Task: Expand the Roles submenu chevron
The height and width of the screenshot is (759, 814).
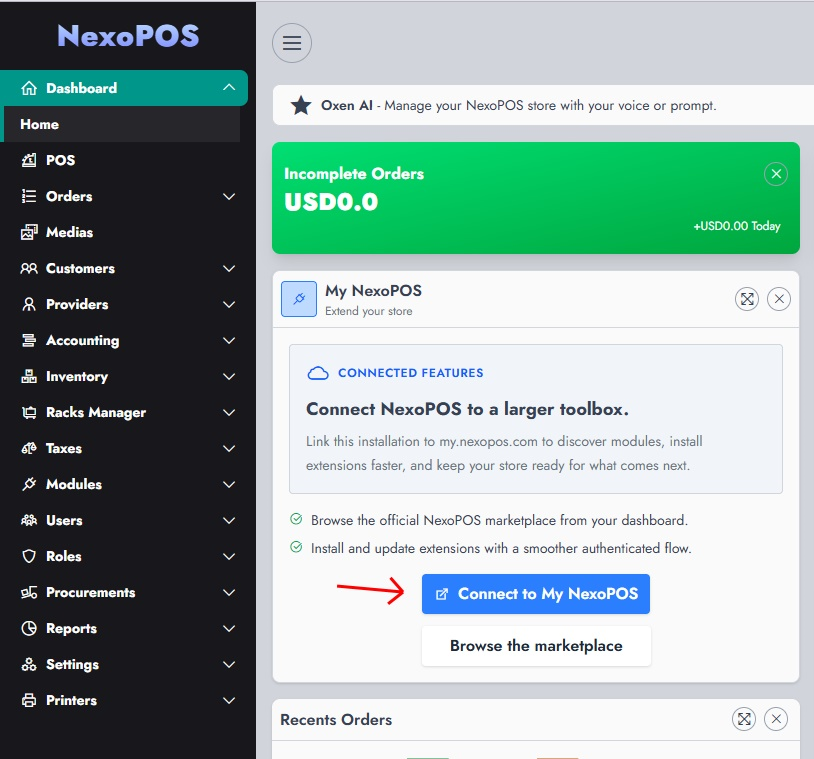Action: (229, 557)
